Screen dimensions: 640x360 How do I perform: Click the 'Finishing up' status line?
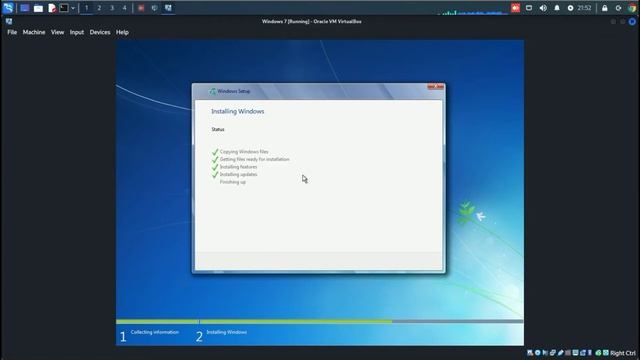coord(233,182)
